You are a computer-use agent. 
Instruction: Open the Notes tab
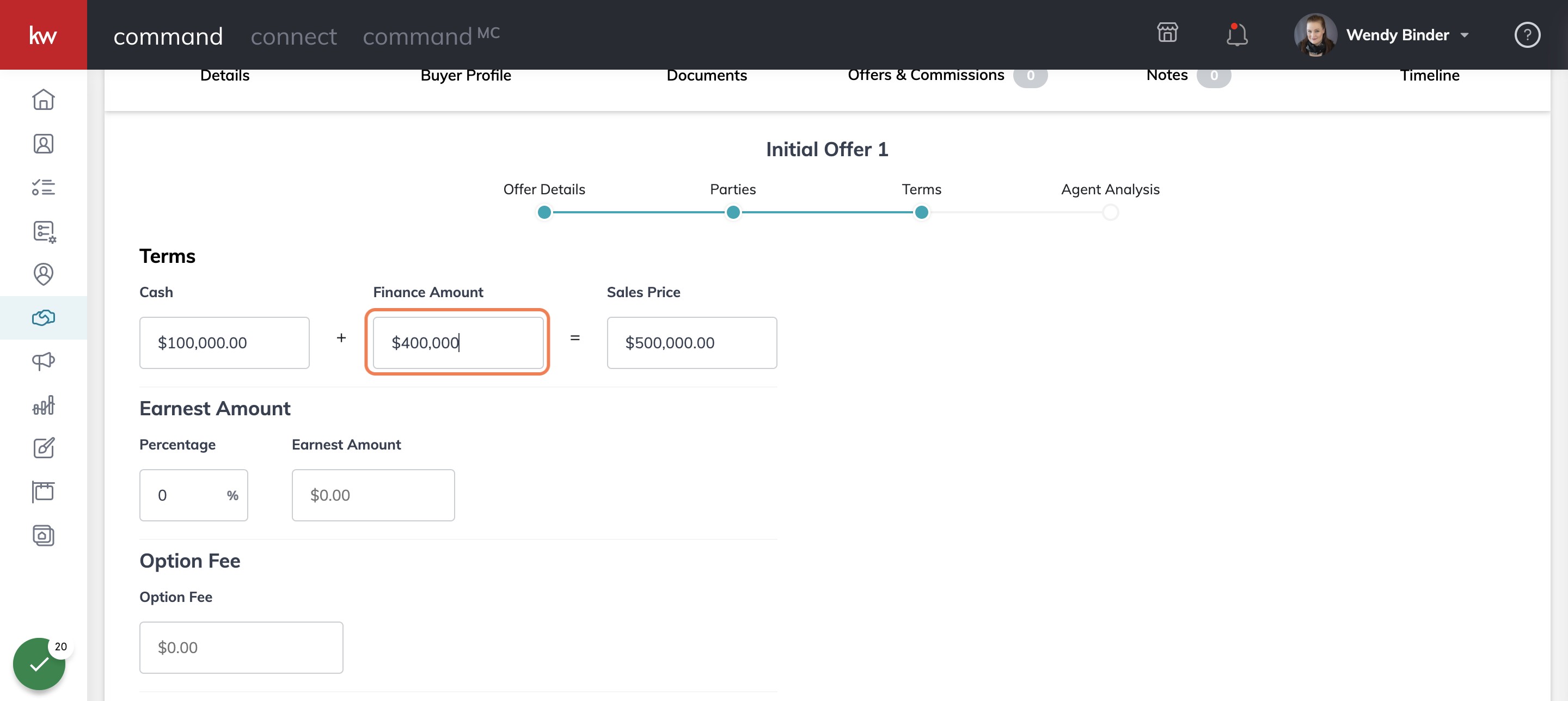pos(1188,76)
